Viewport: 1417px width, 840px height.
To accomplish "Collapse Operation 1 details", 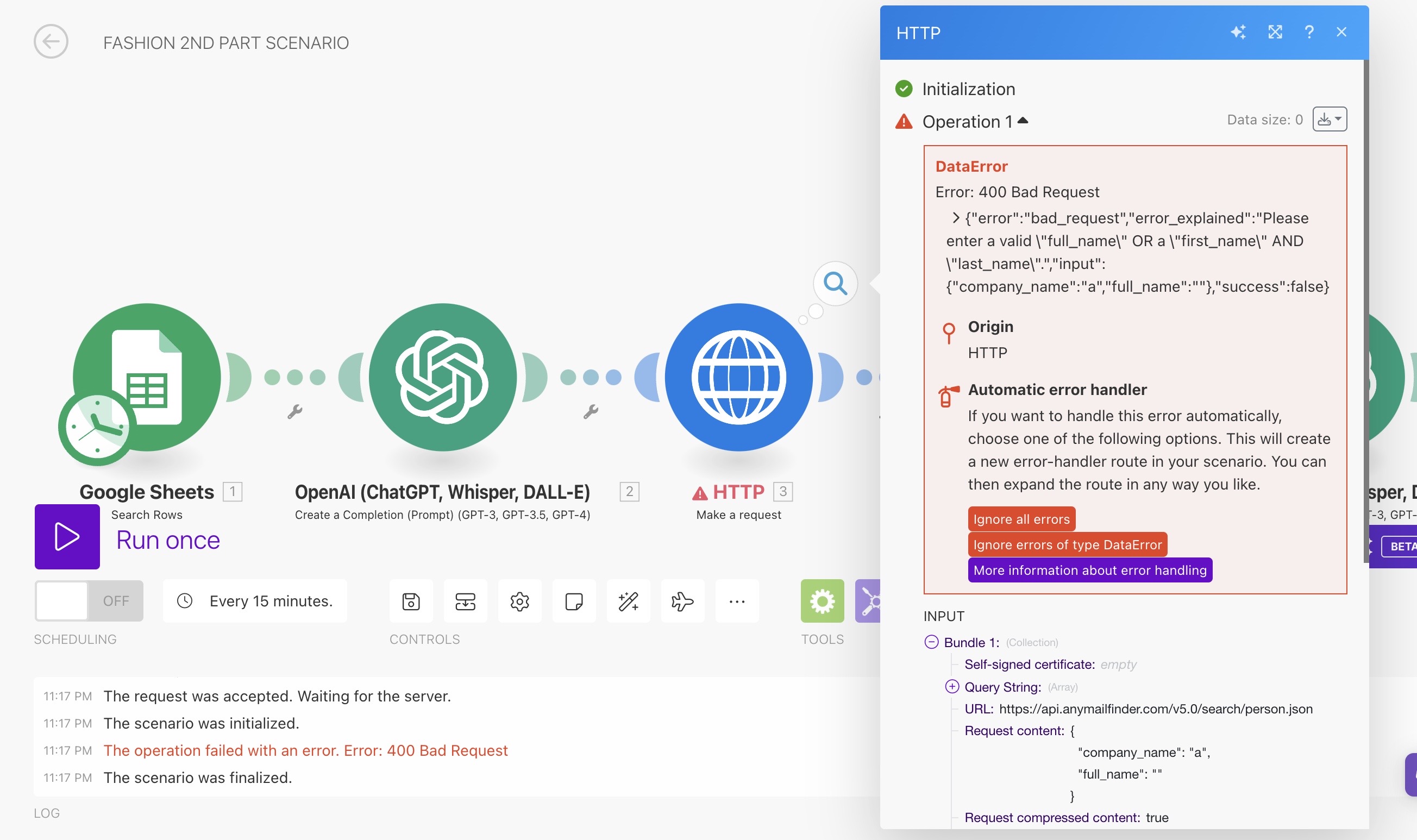I will click(1022, 121).
